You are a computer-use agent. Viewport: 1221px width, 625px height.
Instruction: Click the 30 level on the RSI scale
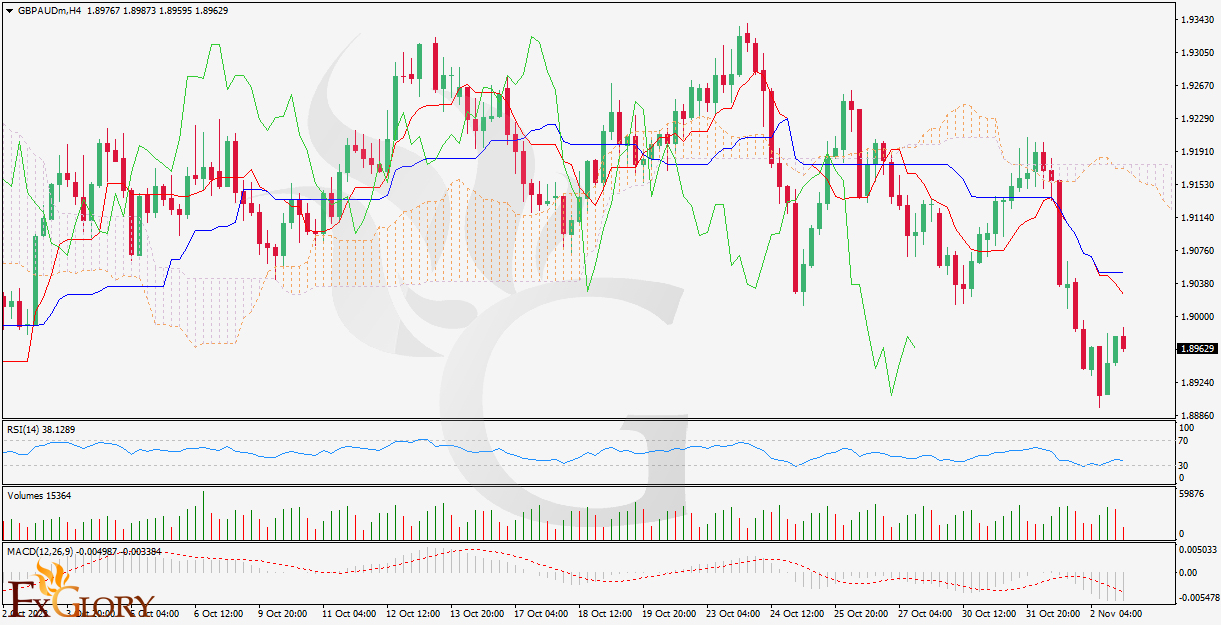click(x=1184, y=466)
